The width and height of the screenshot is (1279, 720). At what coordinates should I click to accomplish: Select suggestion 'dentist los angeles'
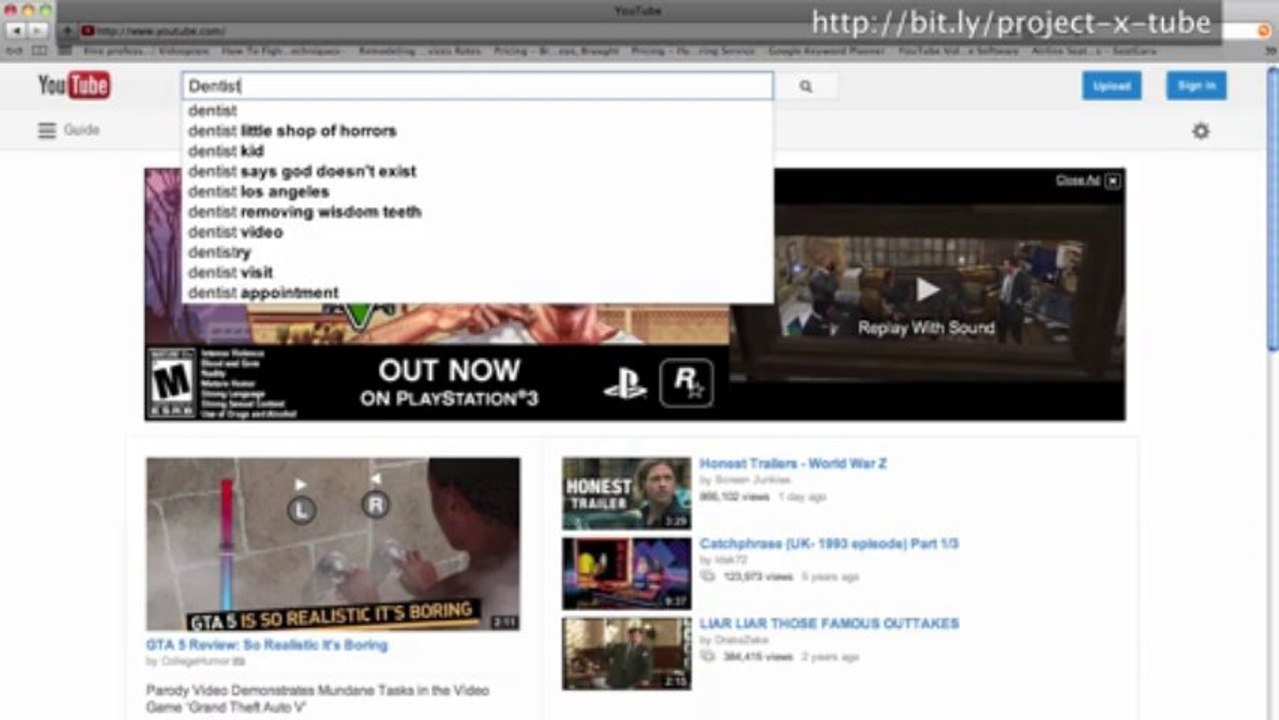pyautogui.click(x=477, y=192)
